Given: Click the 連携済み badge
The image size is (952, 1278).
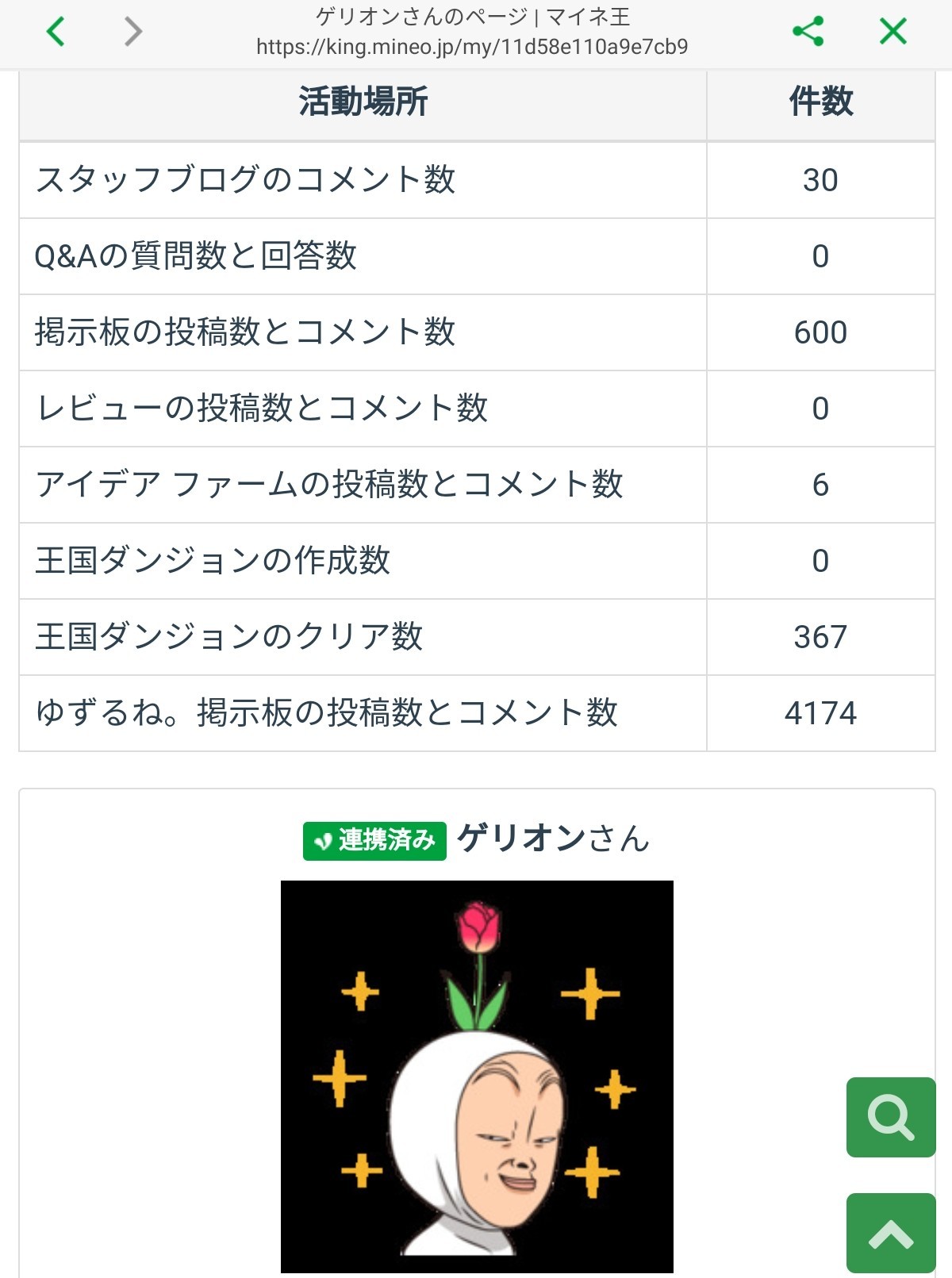Looking at the screenshot, I should click(374, 840).
